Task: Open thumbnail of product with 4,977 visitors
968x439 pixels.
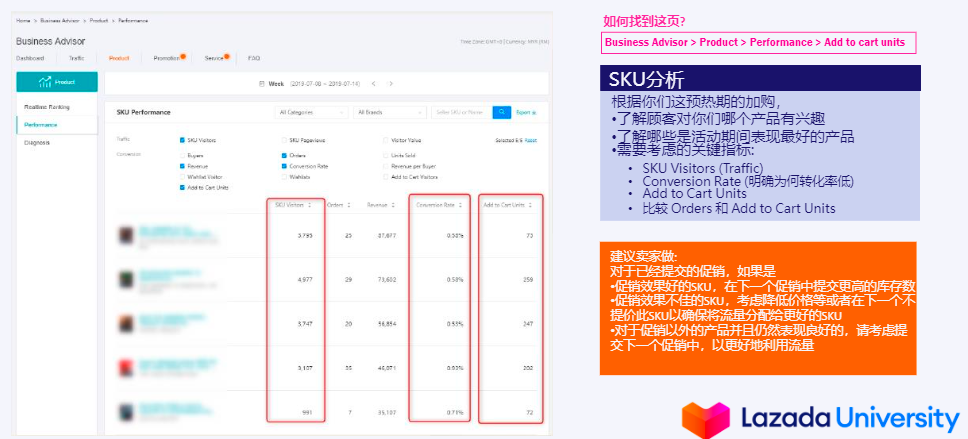Action: (x=126, y=280)
